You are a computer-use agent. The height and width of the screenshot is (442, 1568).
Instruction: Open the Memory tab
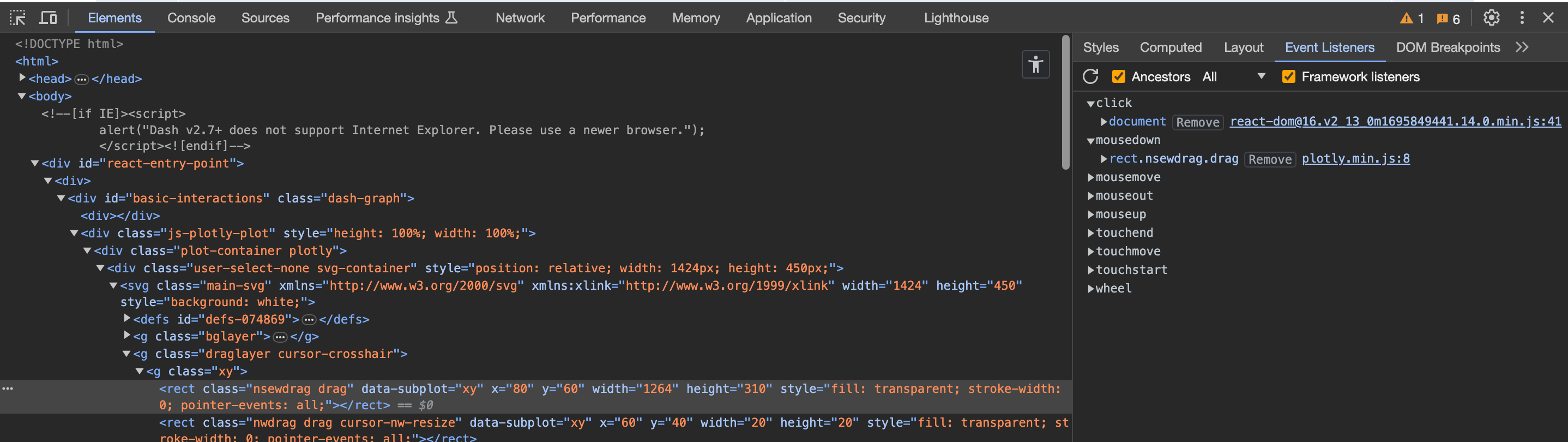tap(696, 17)
